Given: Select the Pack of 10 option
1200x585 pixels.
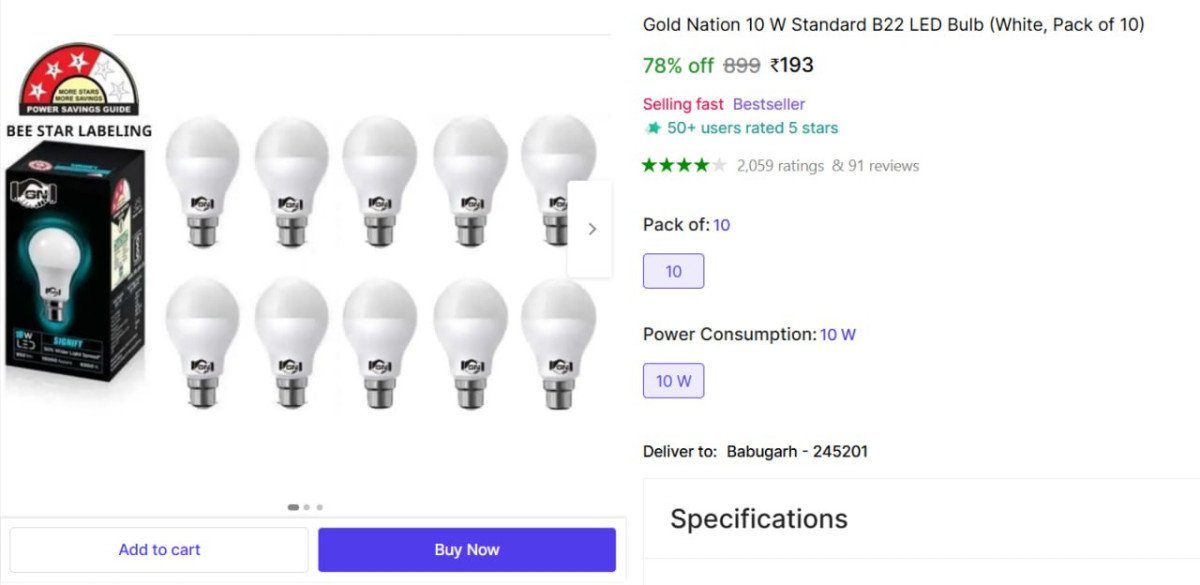Looking at the screenshot, I should (x=673, y=271).
